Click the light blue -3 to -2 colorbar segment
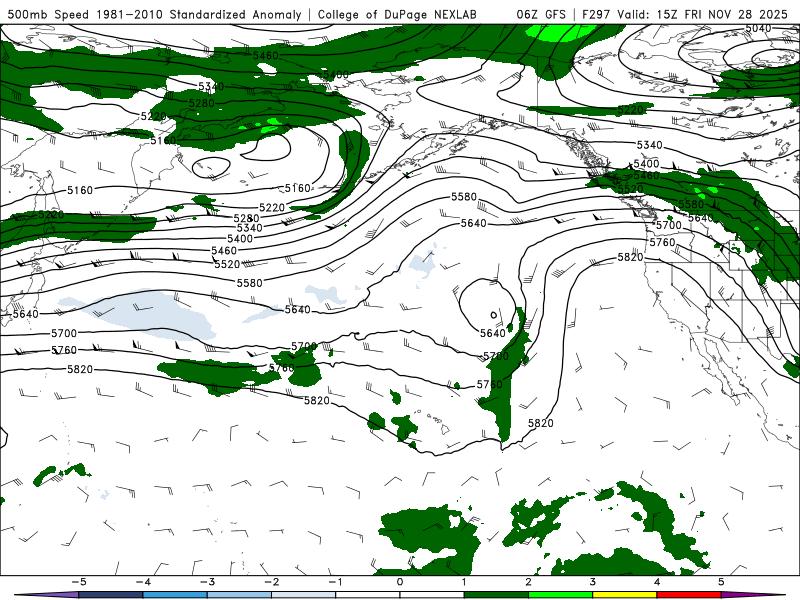The image size is (800, 600). [239, 595]
